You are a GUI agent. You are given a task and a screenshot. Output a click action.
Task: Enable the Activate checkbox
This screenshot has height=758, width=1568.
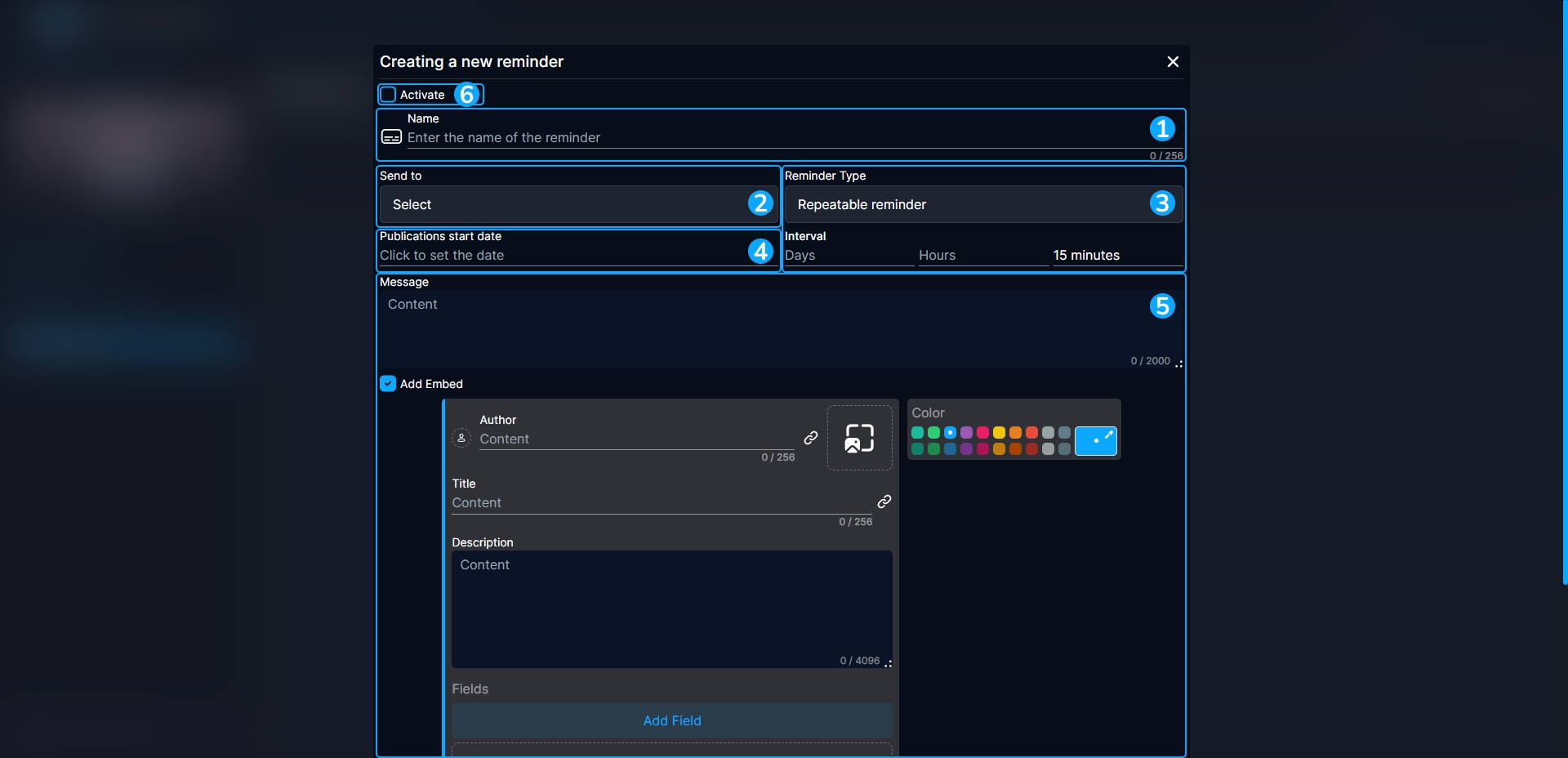(x=389, y=95)
